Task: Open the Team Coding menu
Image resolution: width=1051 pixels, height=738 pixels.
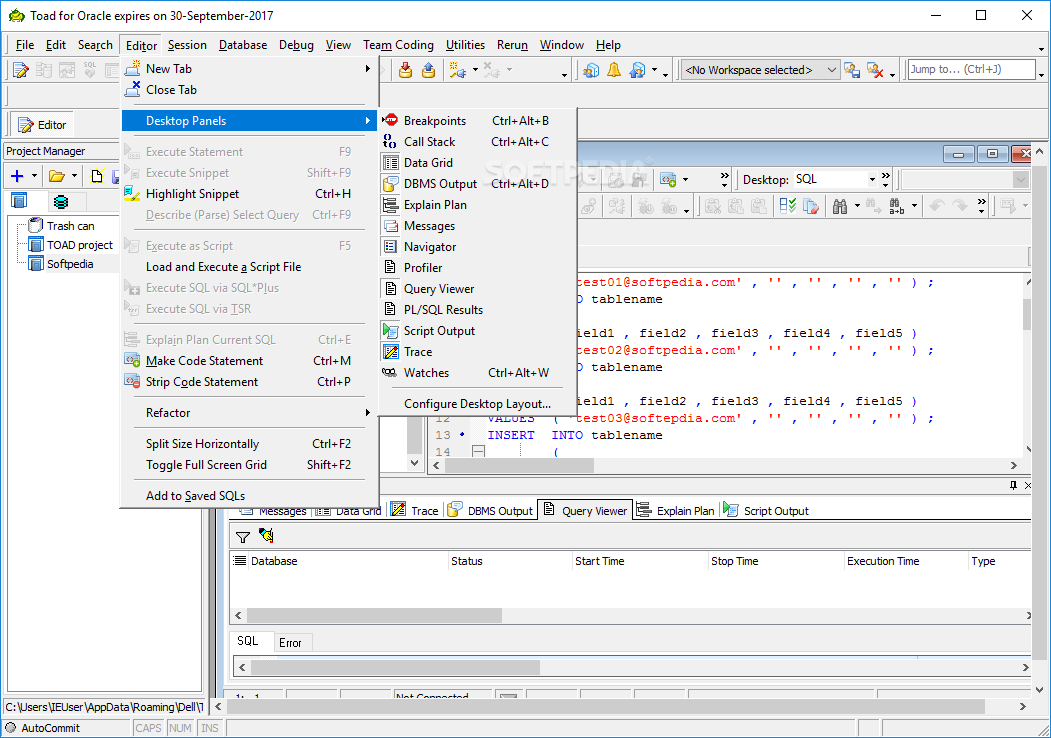Action: pos(398,45)
